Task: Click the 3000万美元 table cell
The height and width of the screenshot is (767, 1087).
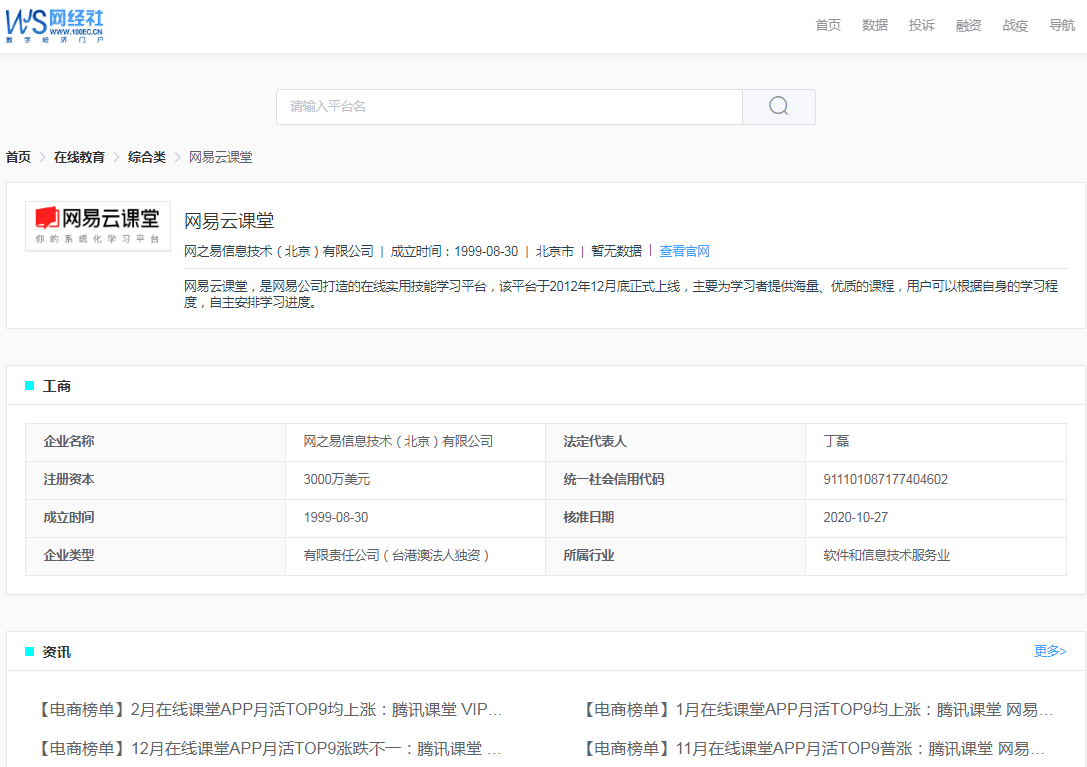Action: pos(337,479)
